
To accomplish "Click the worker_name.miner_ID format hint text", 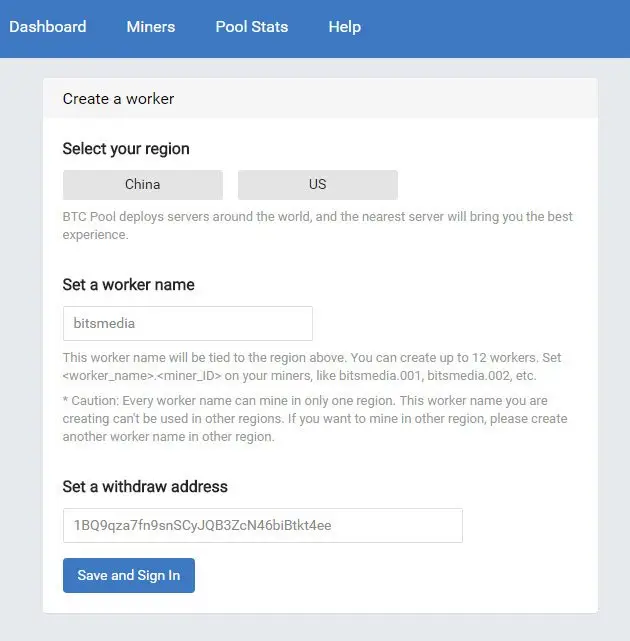I will pyautogui.click(x=299, y=376).
